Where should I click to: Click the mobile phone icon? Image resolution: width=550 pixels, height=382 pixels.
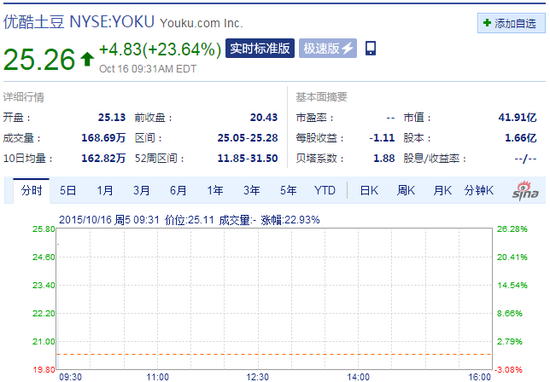click(x=370, y=48)
